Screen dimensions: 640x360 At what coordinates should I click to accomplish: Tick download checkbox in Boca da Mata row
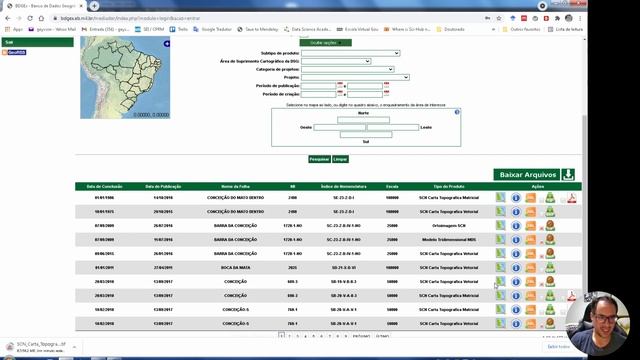pyautogui.click(x=542, y=270)
